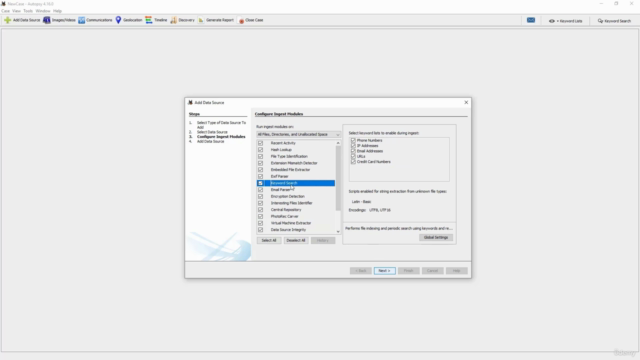The image size is (640, 360).
Task: Click the Deselect All button
Action: coord(296,240)
